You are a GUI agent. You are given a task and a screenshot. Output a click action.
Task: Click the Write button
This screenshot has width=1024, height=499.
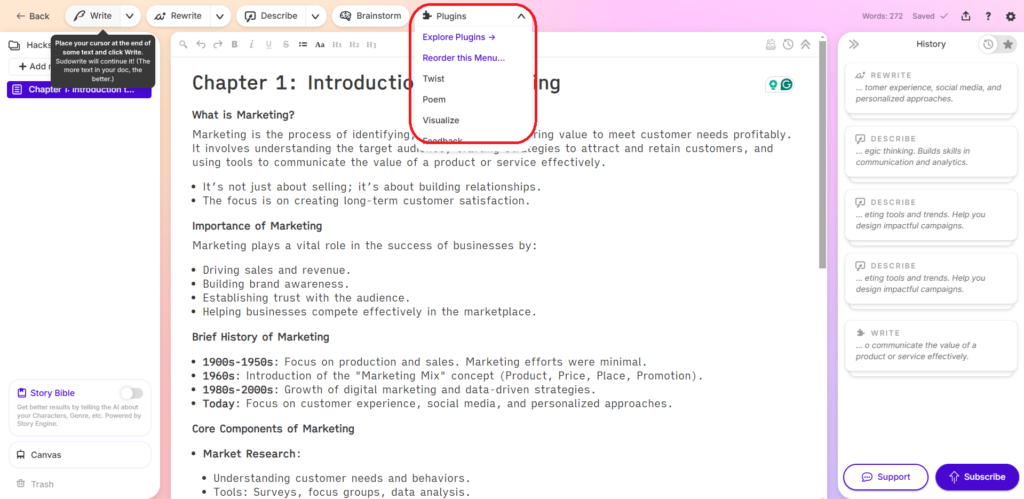point(93,16)
